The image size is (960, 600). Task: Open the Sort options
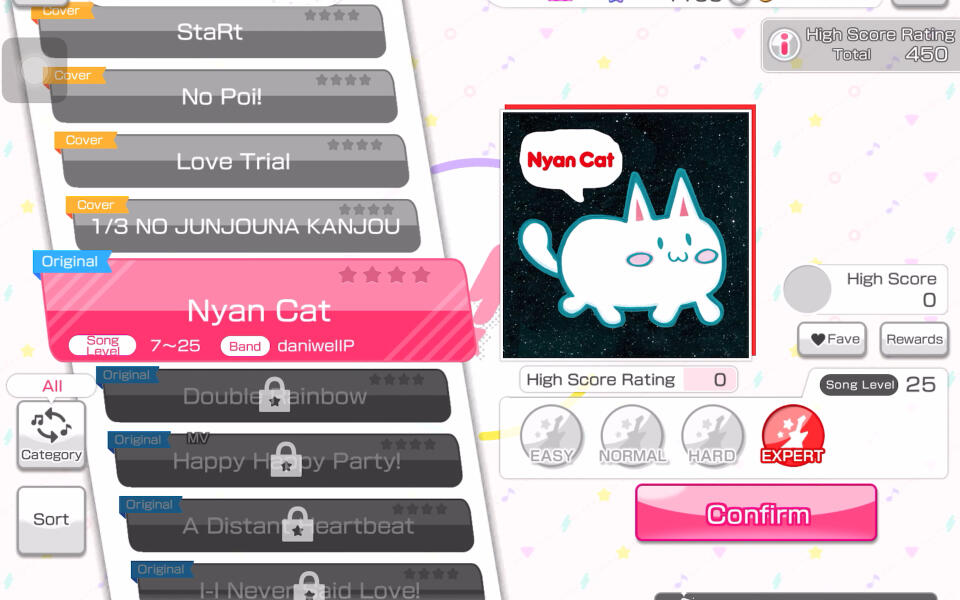[x=51, y=520]
